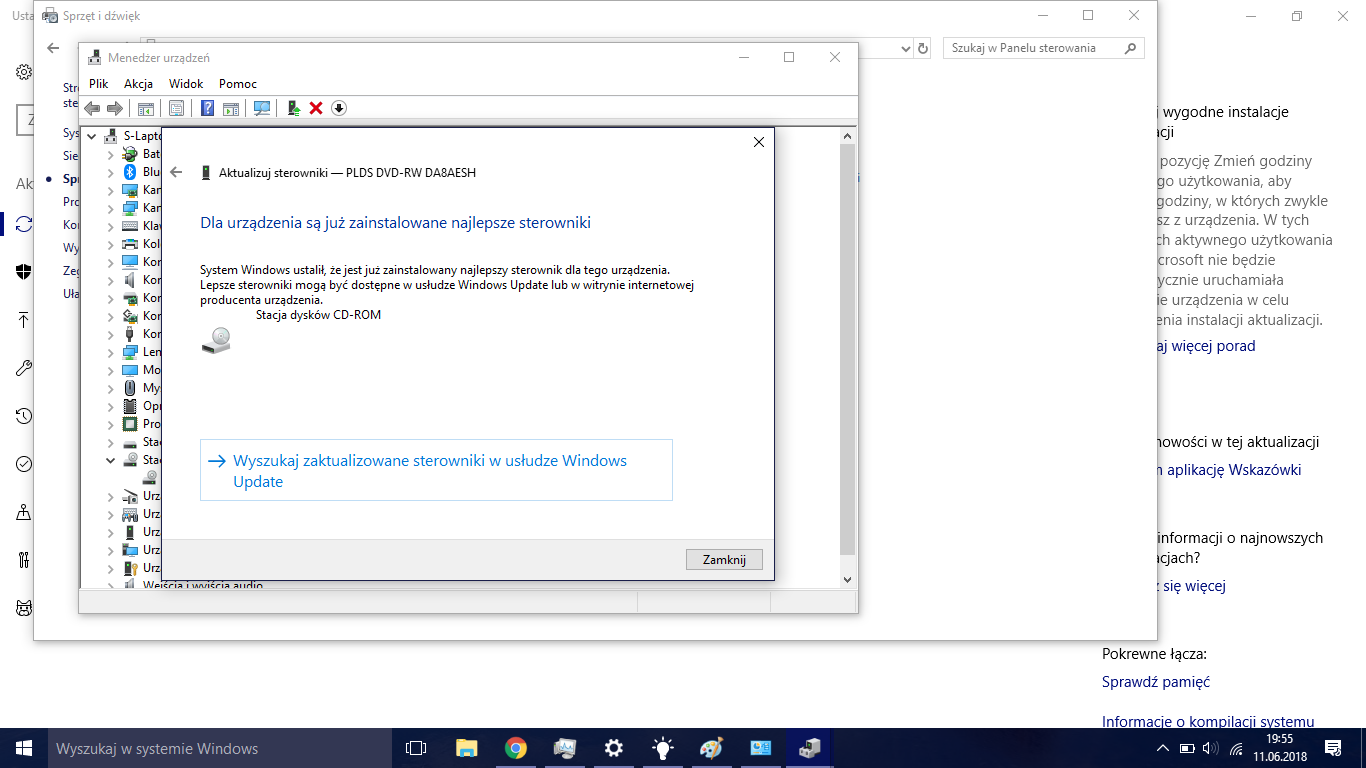Click the Windows taskbar search box
Image resolution: width=1366 pixels, height=768 pixels.
220,748
